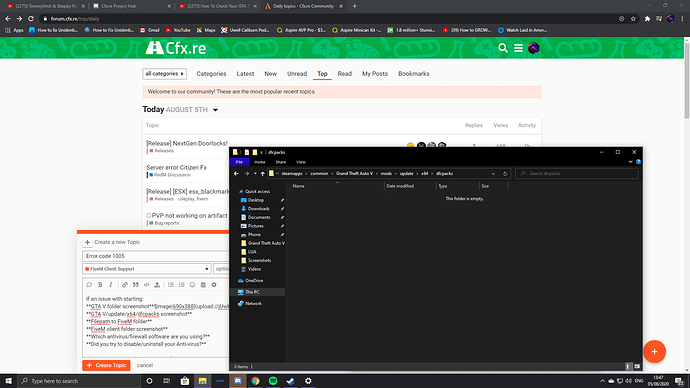Switch Explorer to large icons view

pyautogui.click(x=637, y=366)
